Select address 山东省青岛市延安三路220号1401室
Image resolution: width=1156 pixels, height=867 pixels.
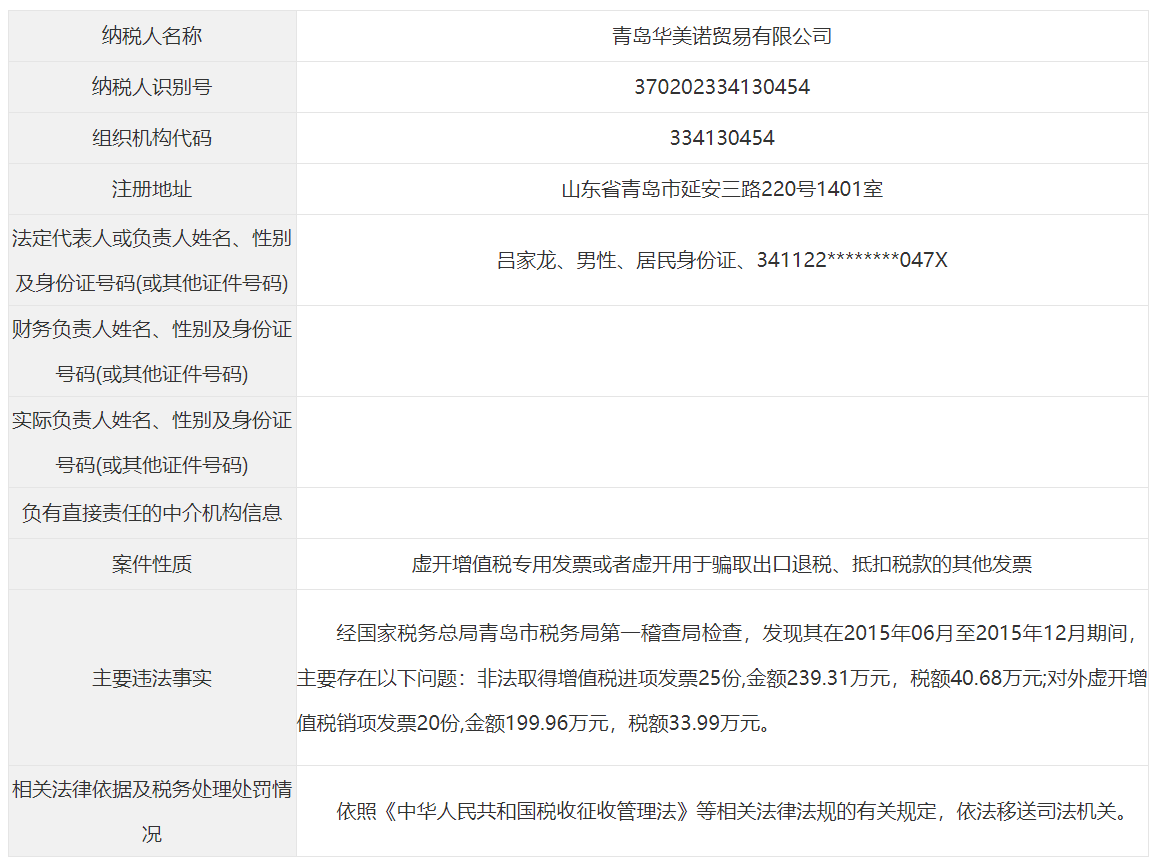click(721, 189)
